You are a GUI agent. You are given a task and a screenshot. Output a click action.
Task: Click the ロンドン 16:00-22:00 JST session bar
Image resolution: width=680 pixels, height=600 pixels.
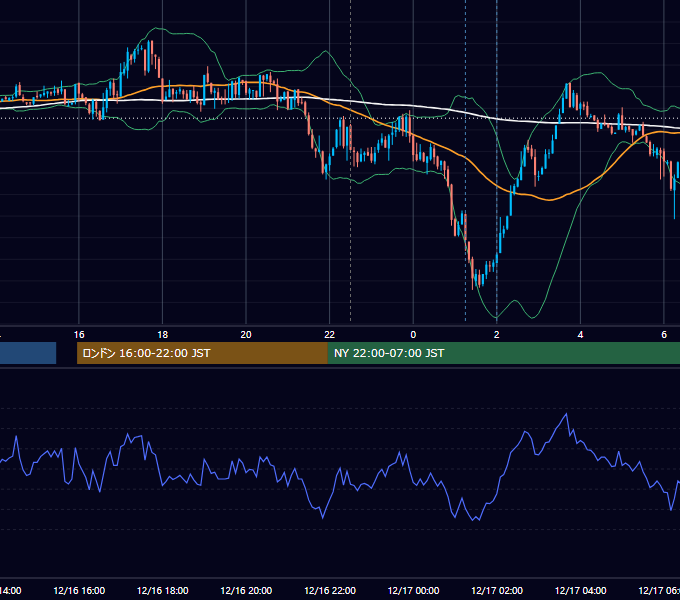tap(202, 353)
